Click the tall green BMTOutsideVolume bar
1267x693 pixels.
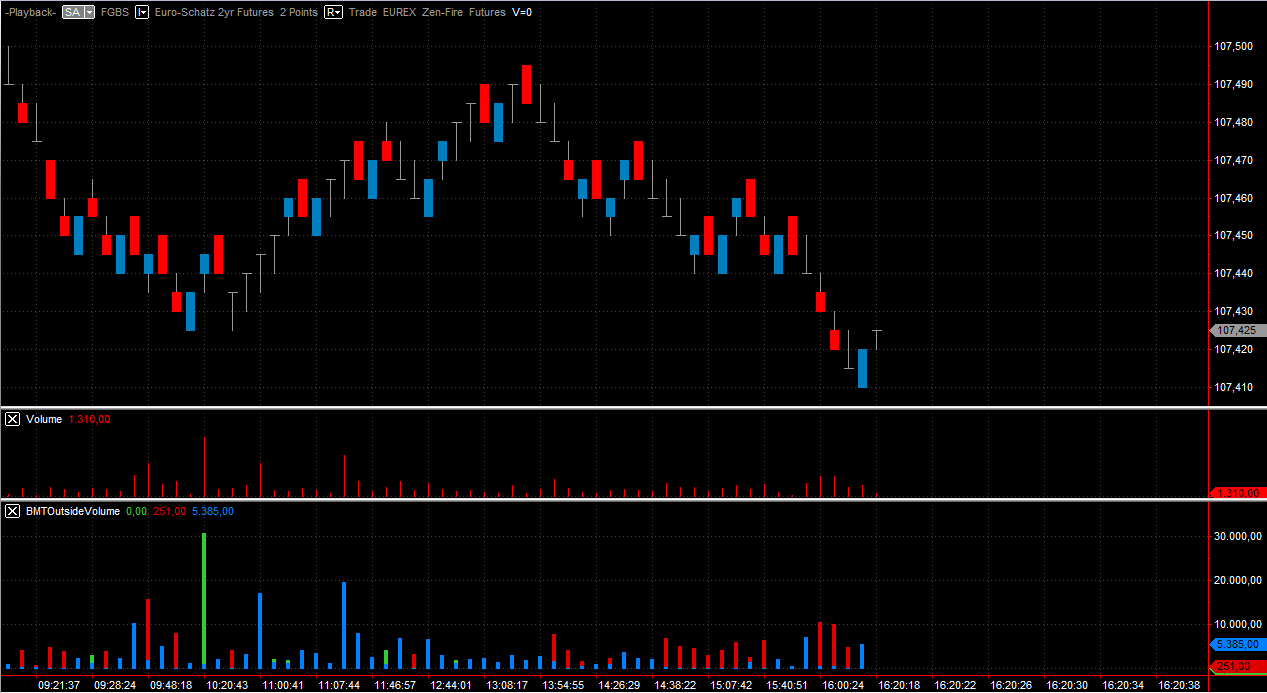(204, 598)
